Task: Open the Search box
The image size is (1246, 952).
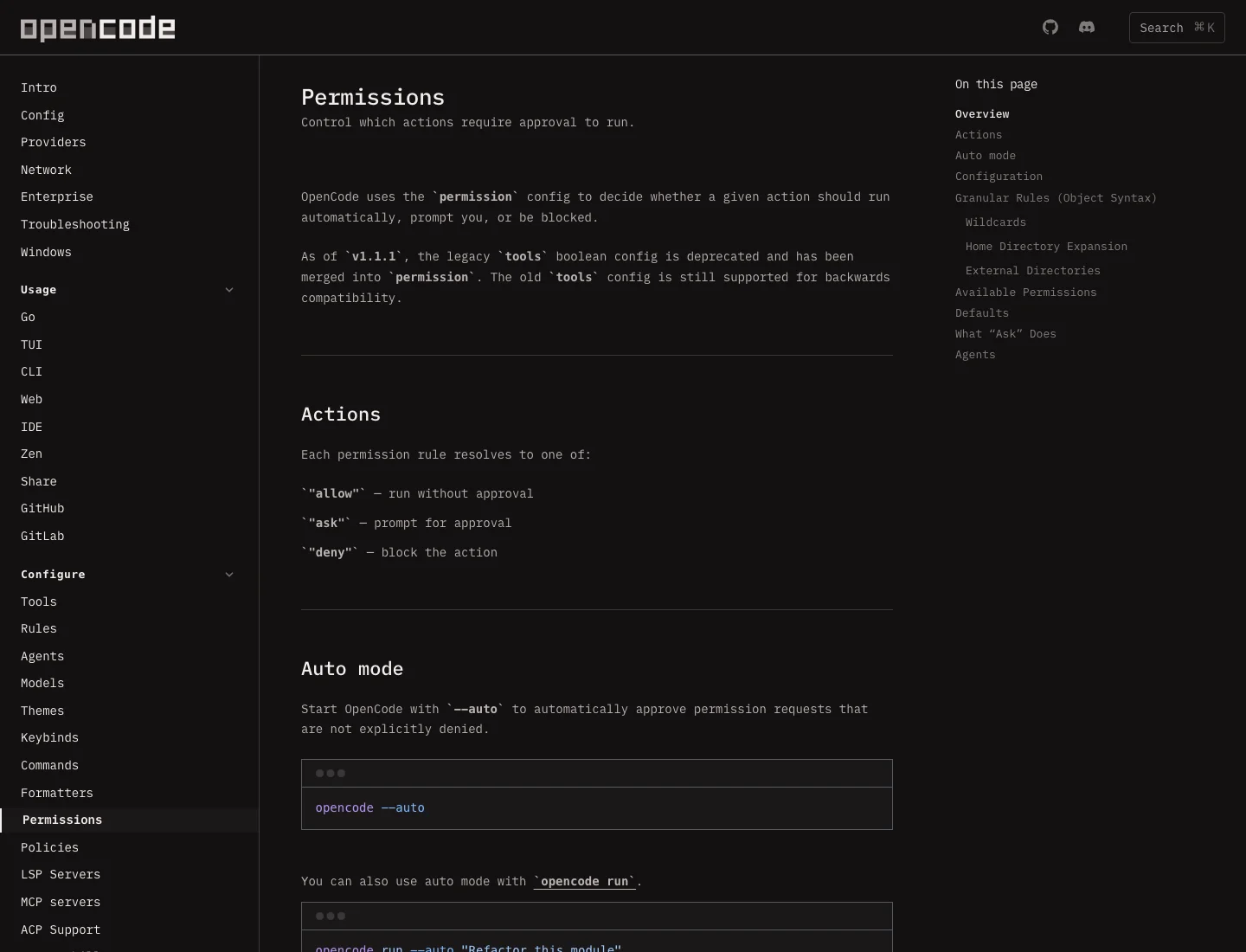Action: [1177, 28]
